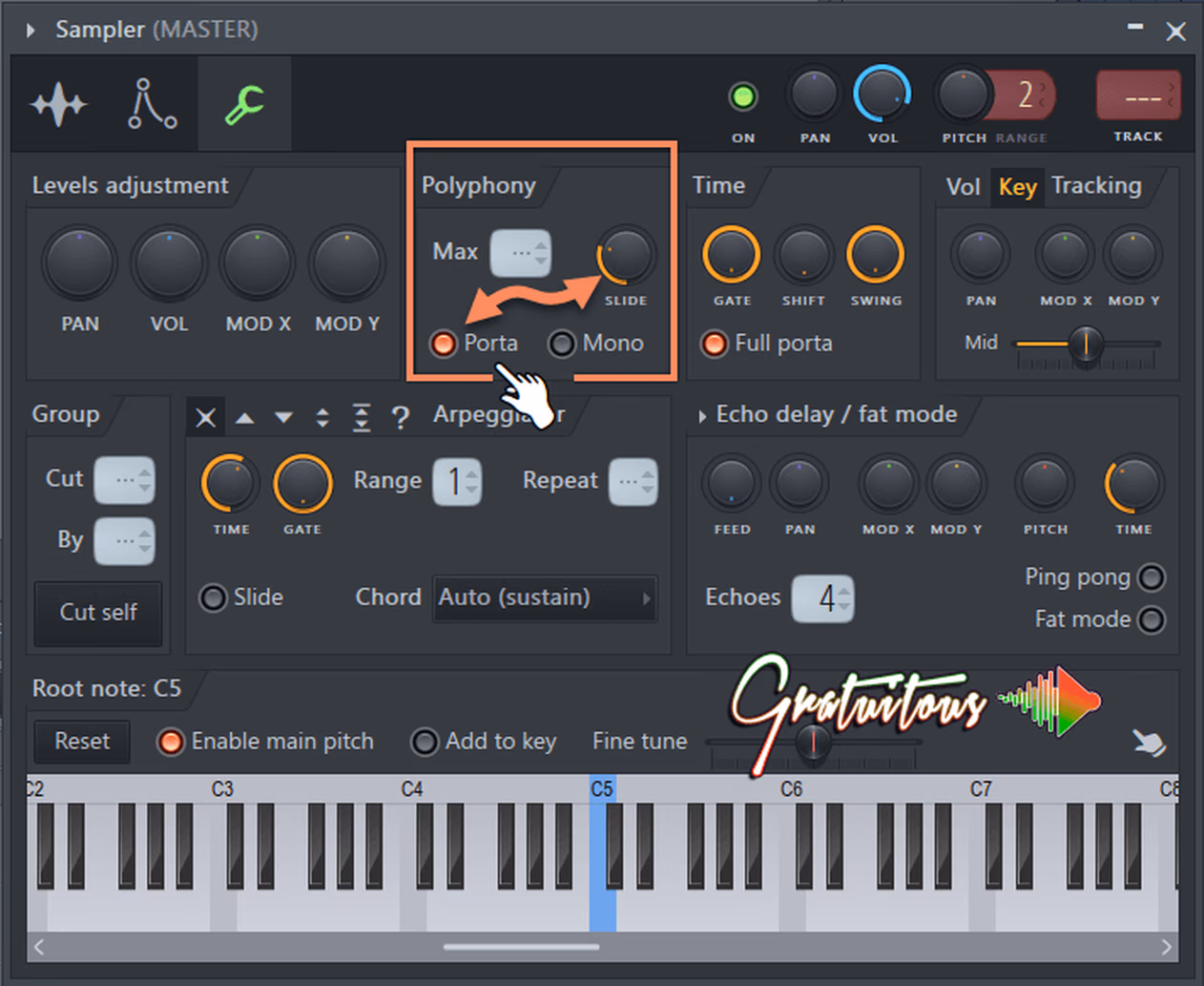1204x986 pixels.
Task: Open the Sampler window menu arrow
Action: 31,31
